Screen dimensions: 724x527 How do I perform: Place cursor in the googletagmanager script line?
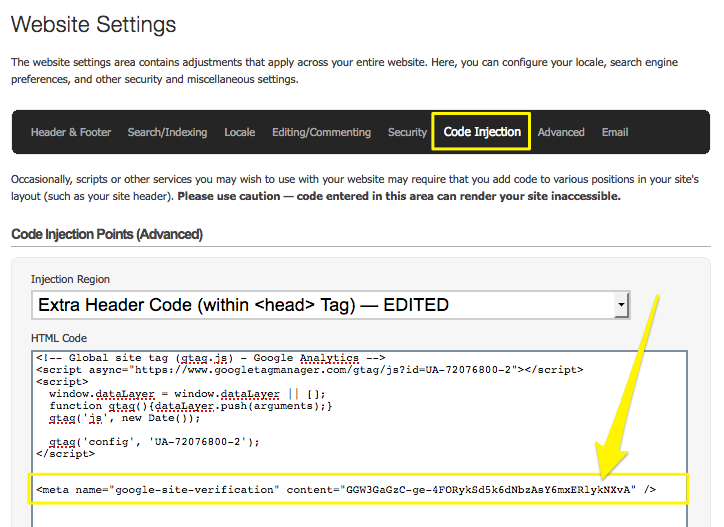pos(309,370)
